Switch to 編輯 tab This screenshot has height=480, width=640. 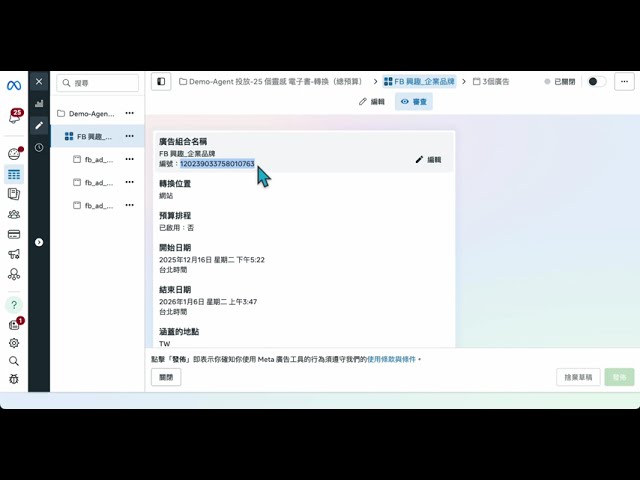372,102
